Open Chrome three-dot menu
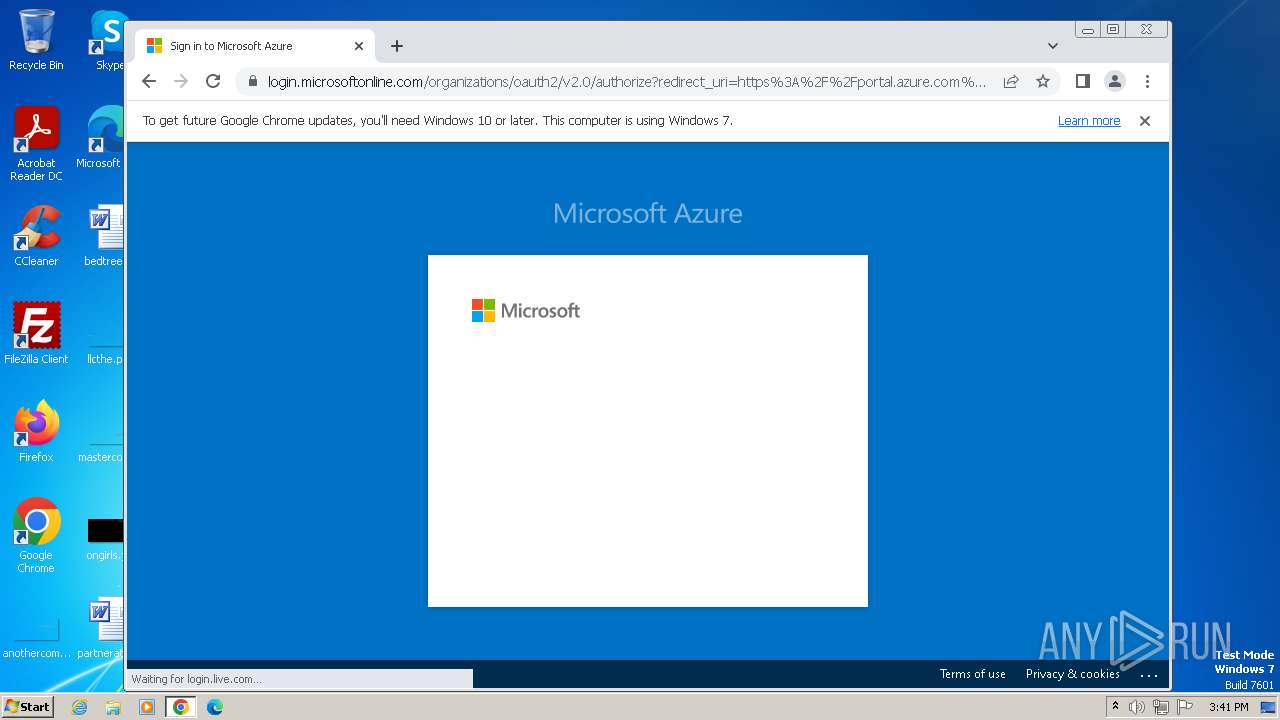Viewport: 1280px width, 720px height. [x=1147, y=81]
